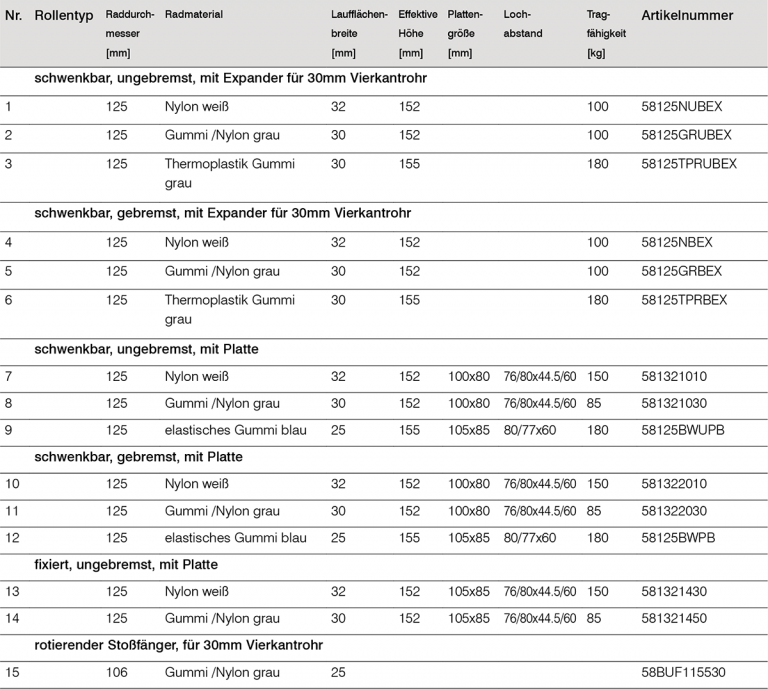Click the Tragfähigkeit column header

point(605,34)
